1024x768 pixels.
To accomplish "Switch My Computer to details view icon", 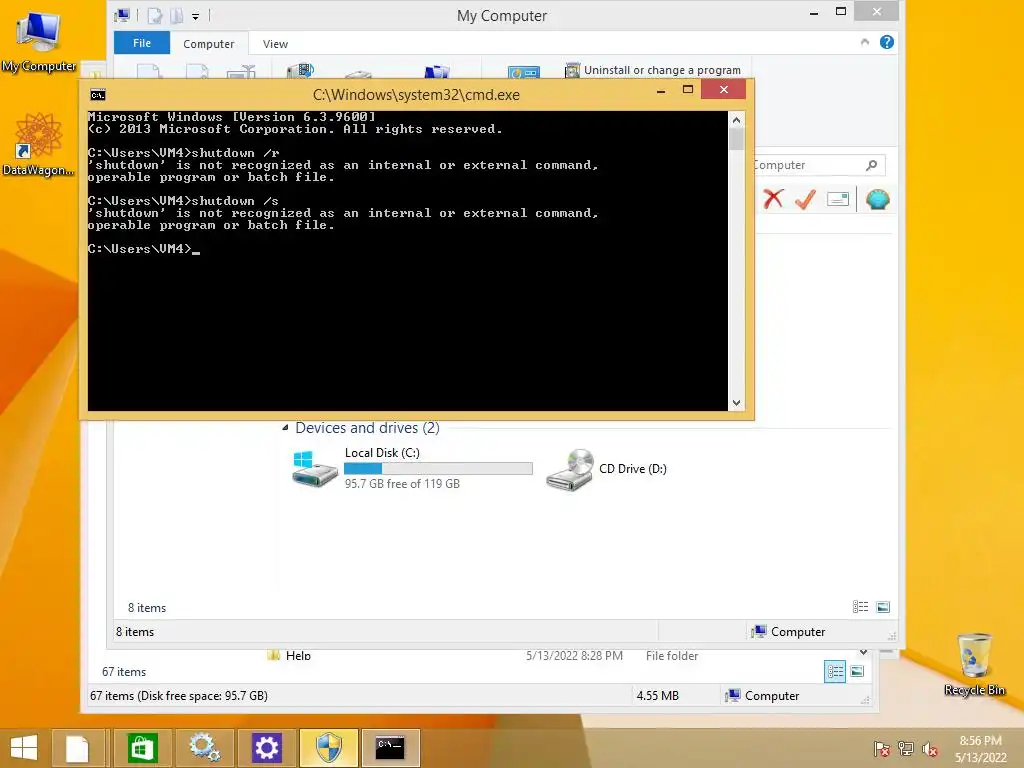I will point(861,607).
